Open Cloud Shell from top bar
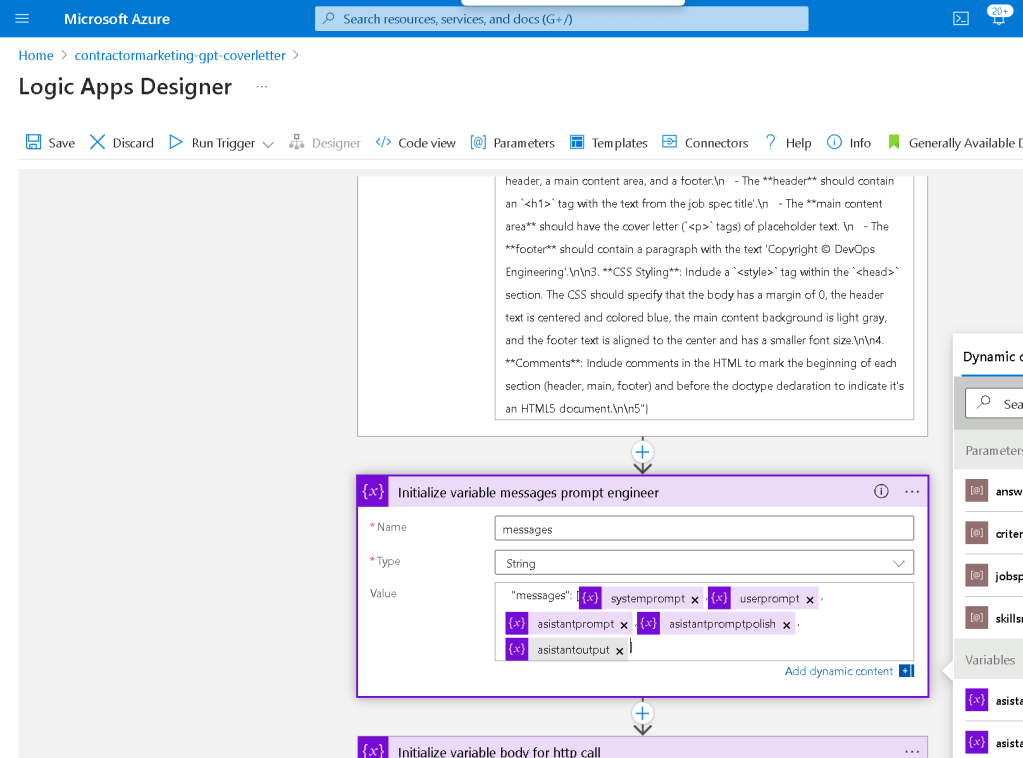 point(960,18)
